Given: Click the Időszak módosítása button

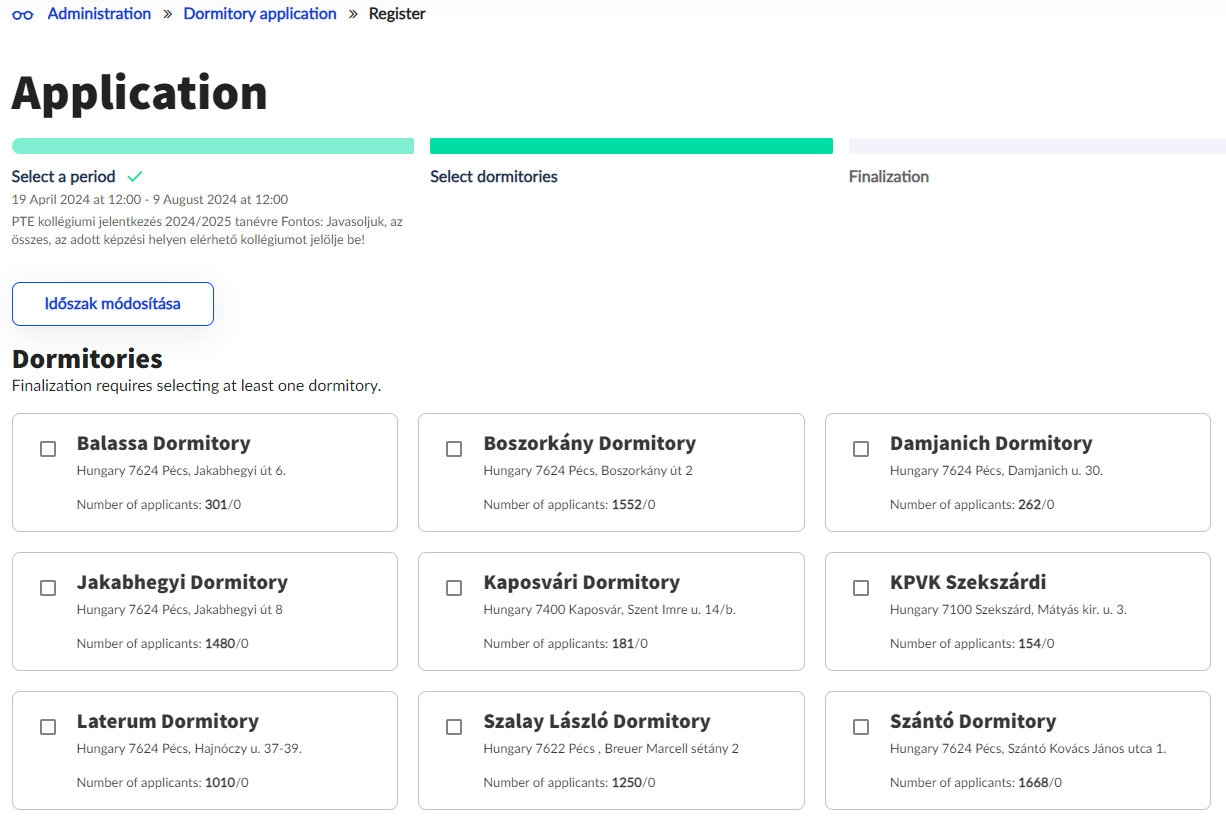Looking at the screenshot, I should (113, 304).
